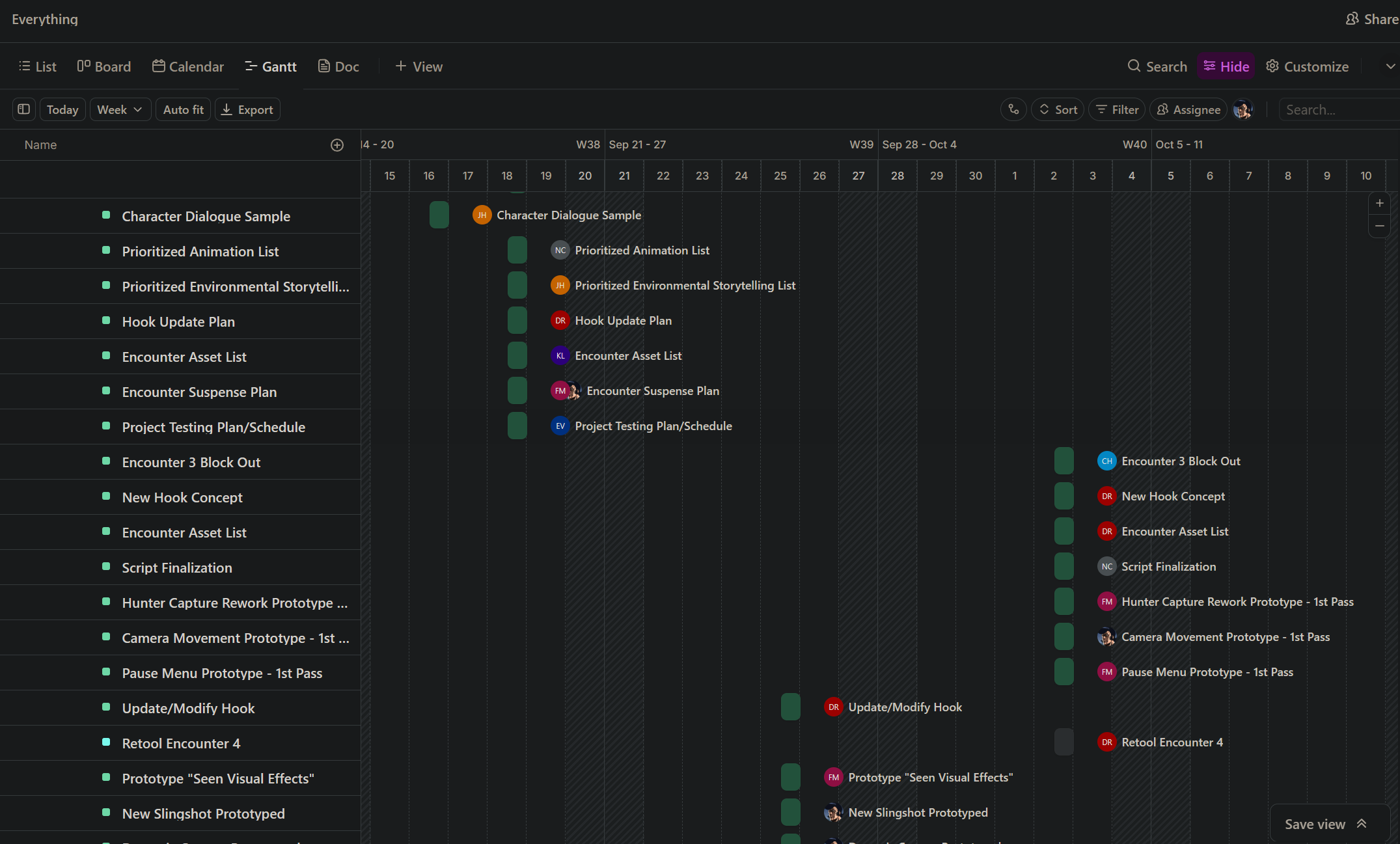This screenshot has height=844, width=1400.
Task: Toggle status dot of Retool Encounter 4
Action: click(106, 742)
